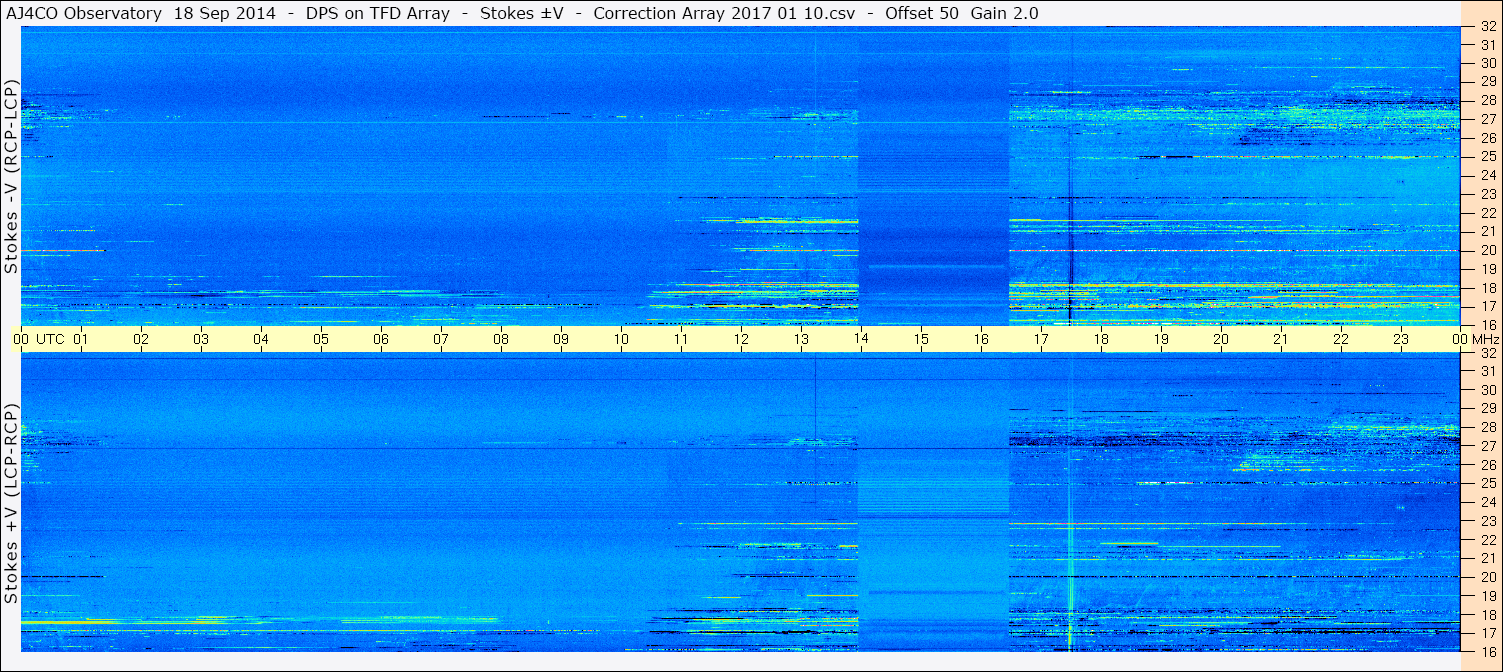Image resolution: width=1503 pixels, height=672 pixels.
Task: Click the 16 MHz label of Stokes +V panel
Action: 1488,651
